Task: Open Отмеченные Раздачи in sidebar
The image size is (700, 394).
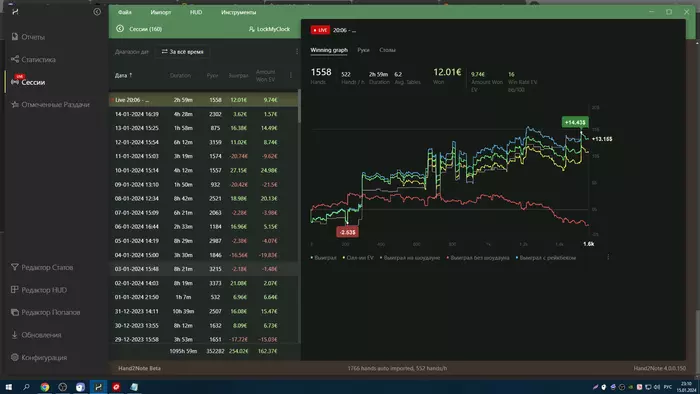Action: 50,104
